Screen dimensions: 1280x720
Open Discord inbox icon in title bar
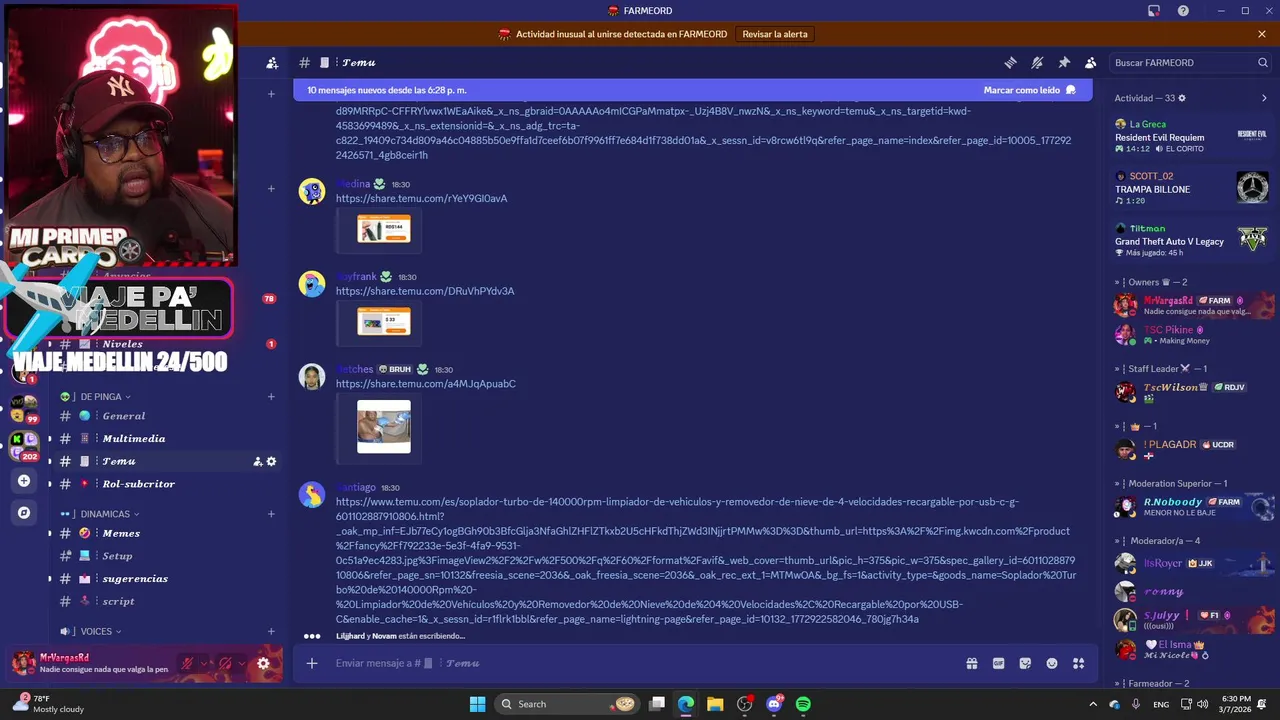click(1154, 11)
